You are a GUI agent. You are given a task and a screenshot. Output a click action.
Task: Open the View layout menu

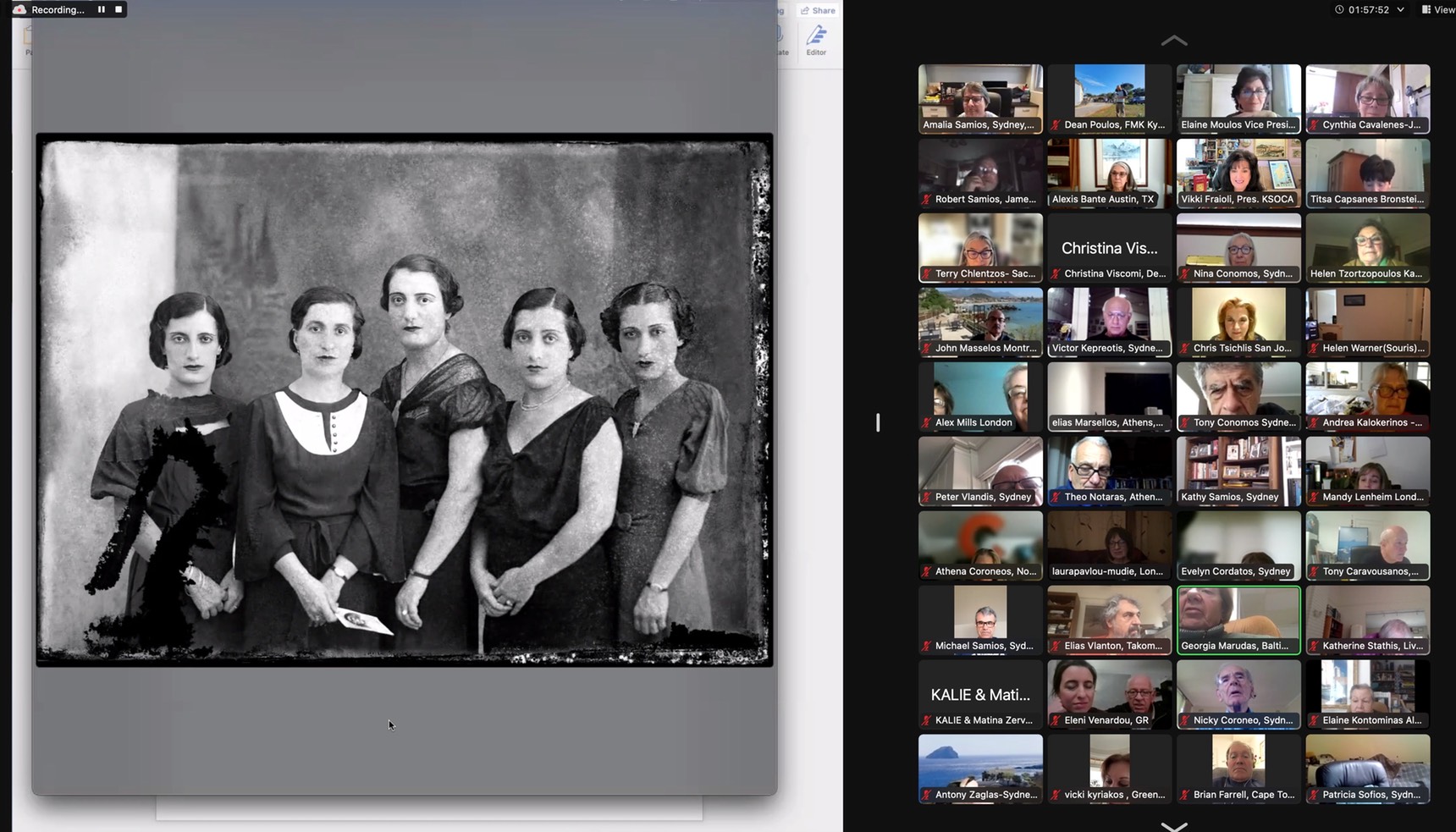click(1437, 10)
